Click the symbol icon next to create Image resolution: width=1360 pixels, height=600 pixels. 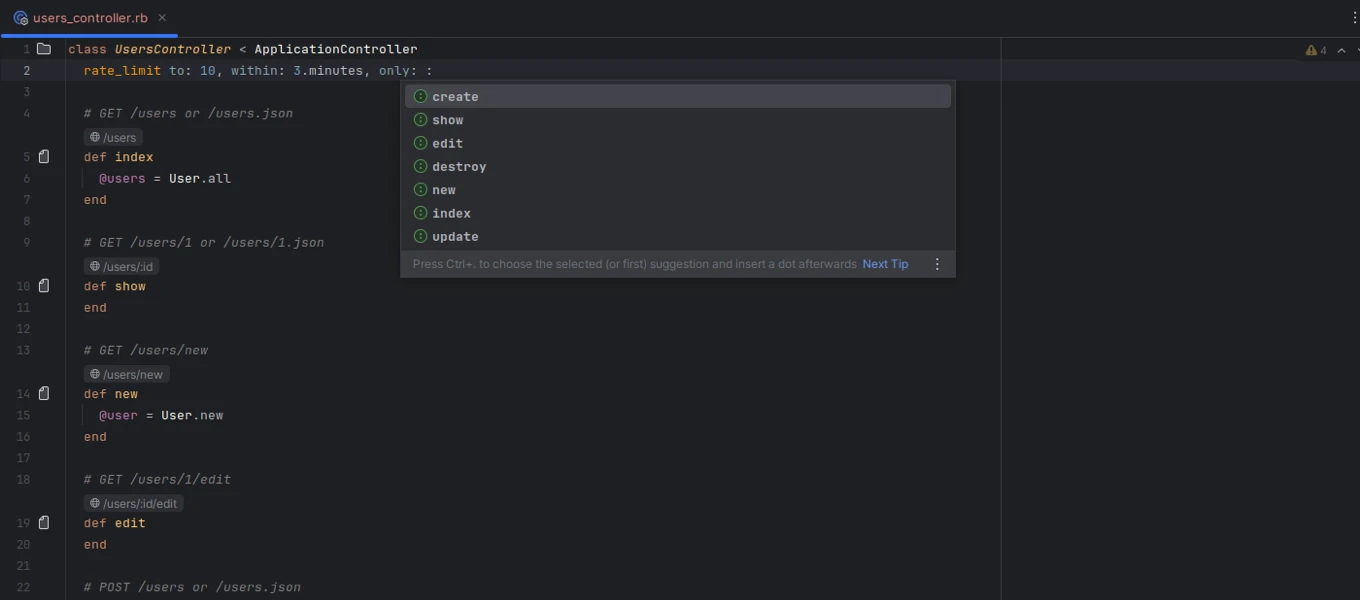(421, 97)
